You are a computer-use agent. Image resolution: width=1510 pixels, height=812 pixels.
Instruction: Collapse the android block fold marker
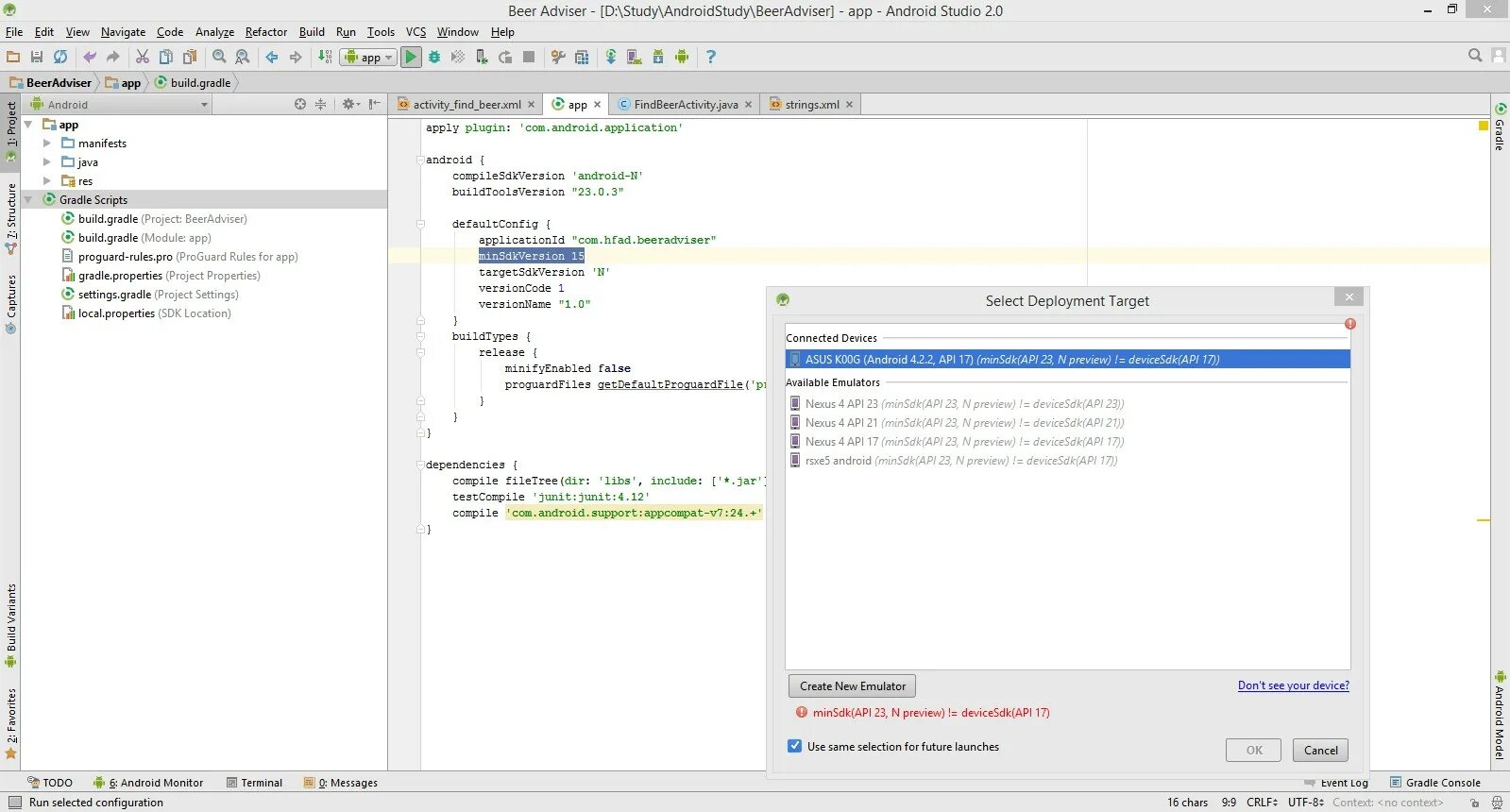tap(420, 161)
